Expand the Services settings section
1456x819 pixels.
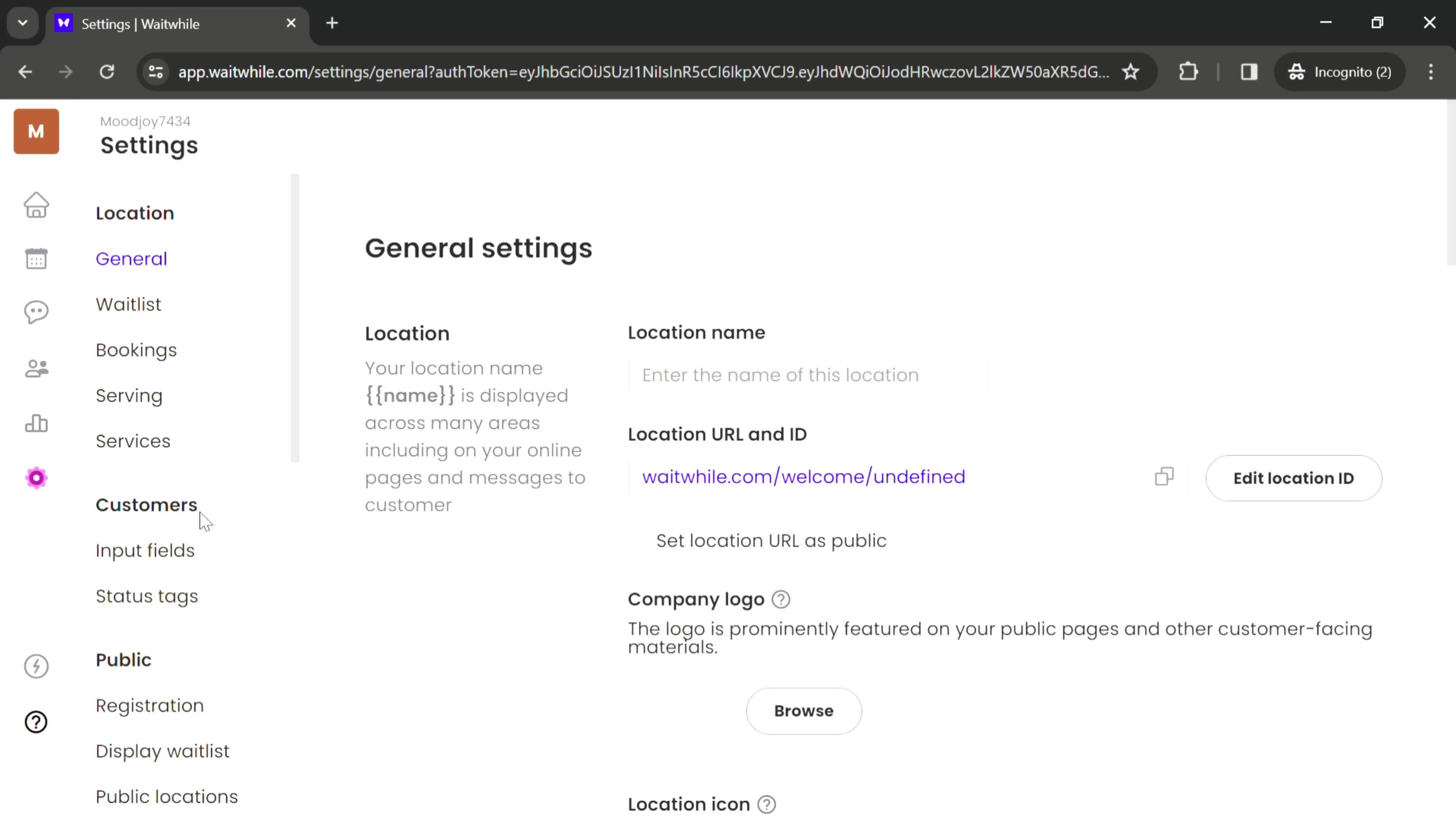pos(133,441)
